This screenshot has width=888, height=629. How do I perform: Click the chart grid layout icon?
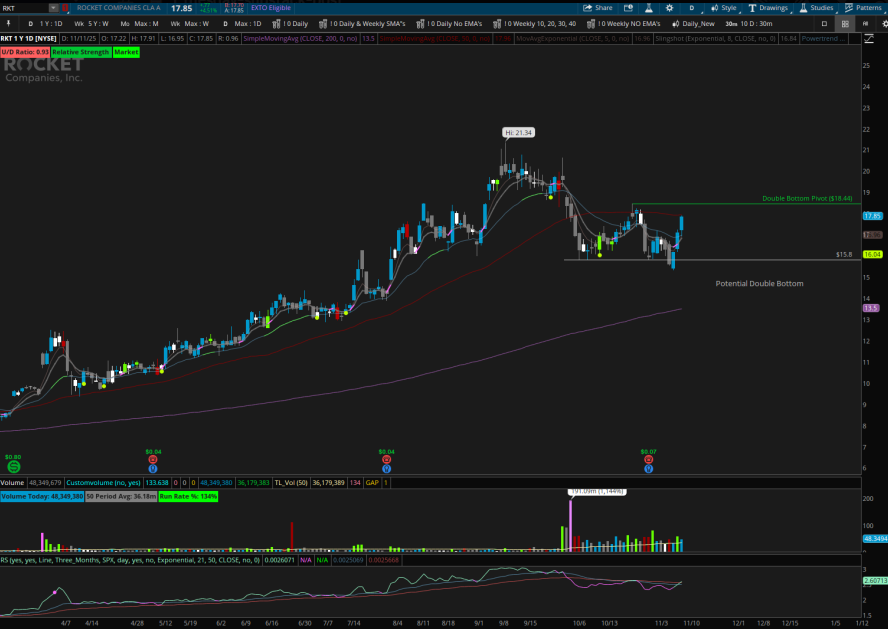pyautogui.click(x=845, y=24)
